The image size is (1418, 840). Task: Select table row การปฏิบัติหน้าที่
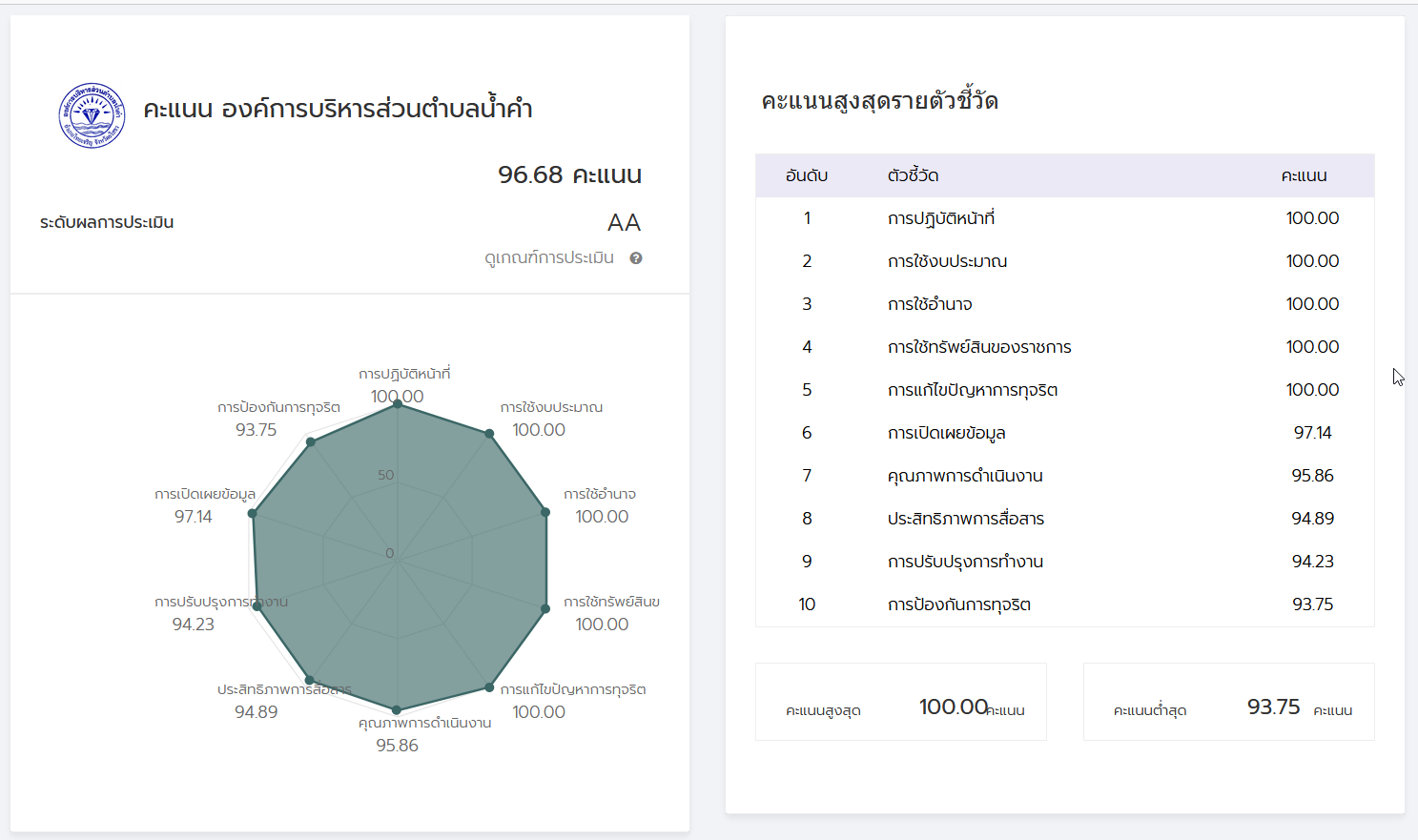1065,218
